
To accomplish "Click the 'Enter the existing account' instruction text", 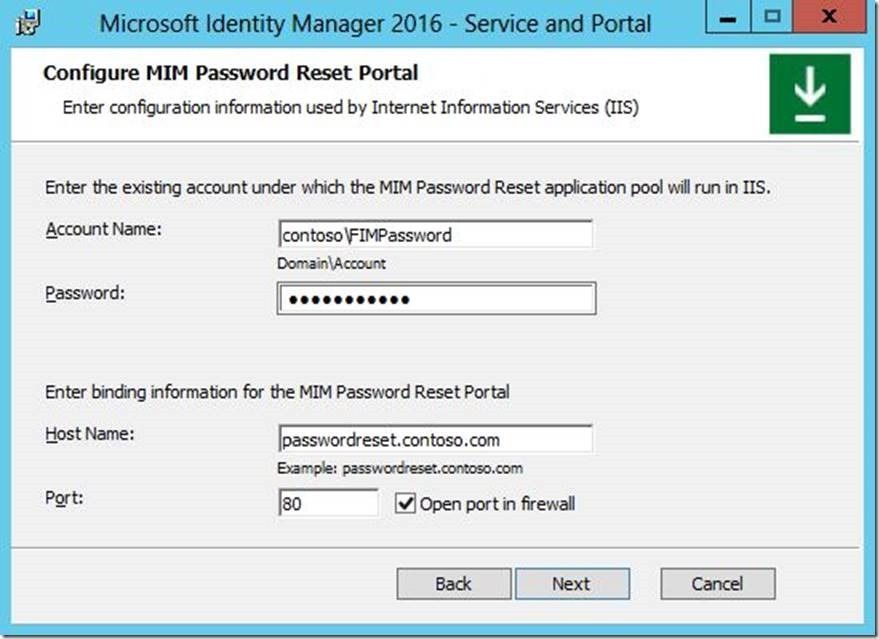I will (408, 187).
